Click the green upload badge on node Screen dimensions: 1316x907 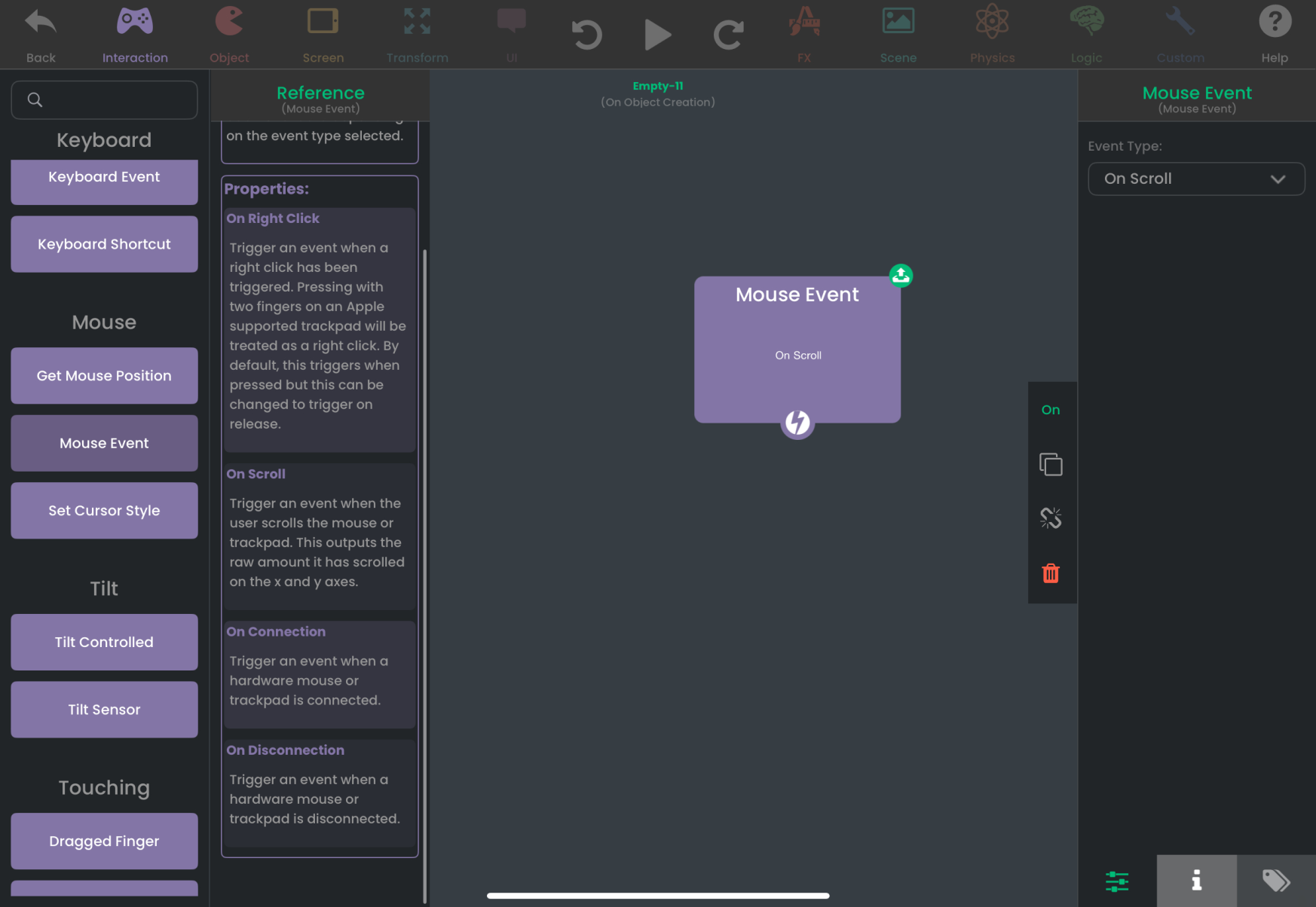901,276
